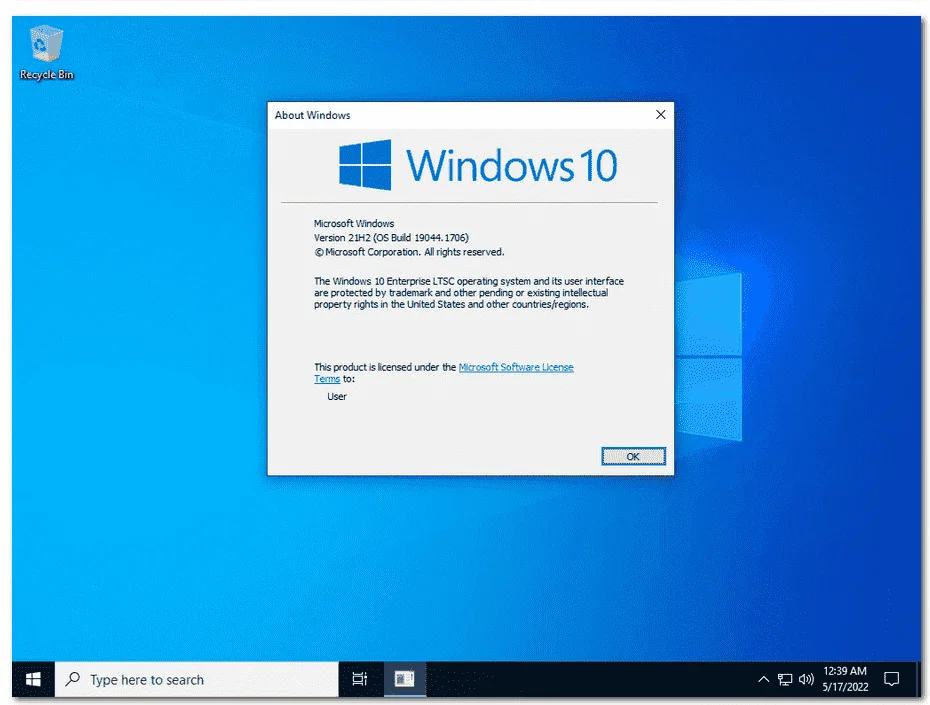This screenshot has height=705, width=930.
Task: Click the 'About Windows' title bar text
Action: 313,115
